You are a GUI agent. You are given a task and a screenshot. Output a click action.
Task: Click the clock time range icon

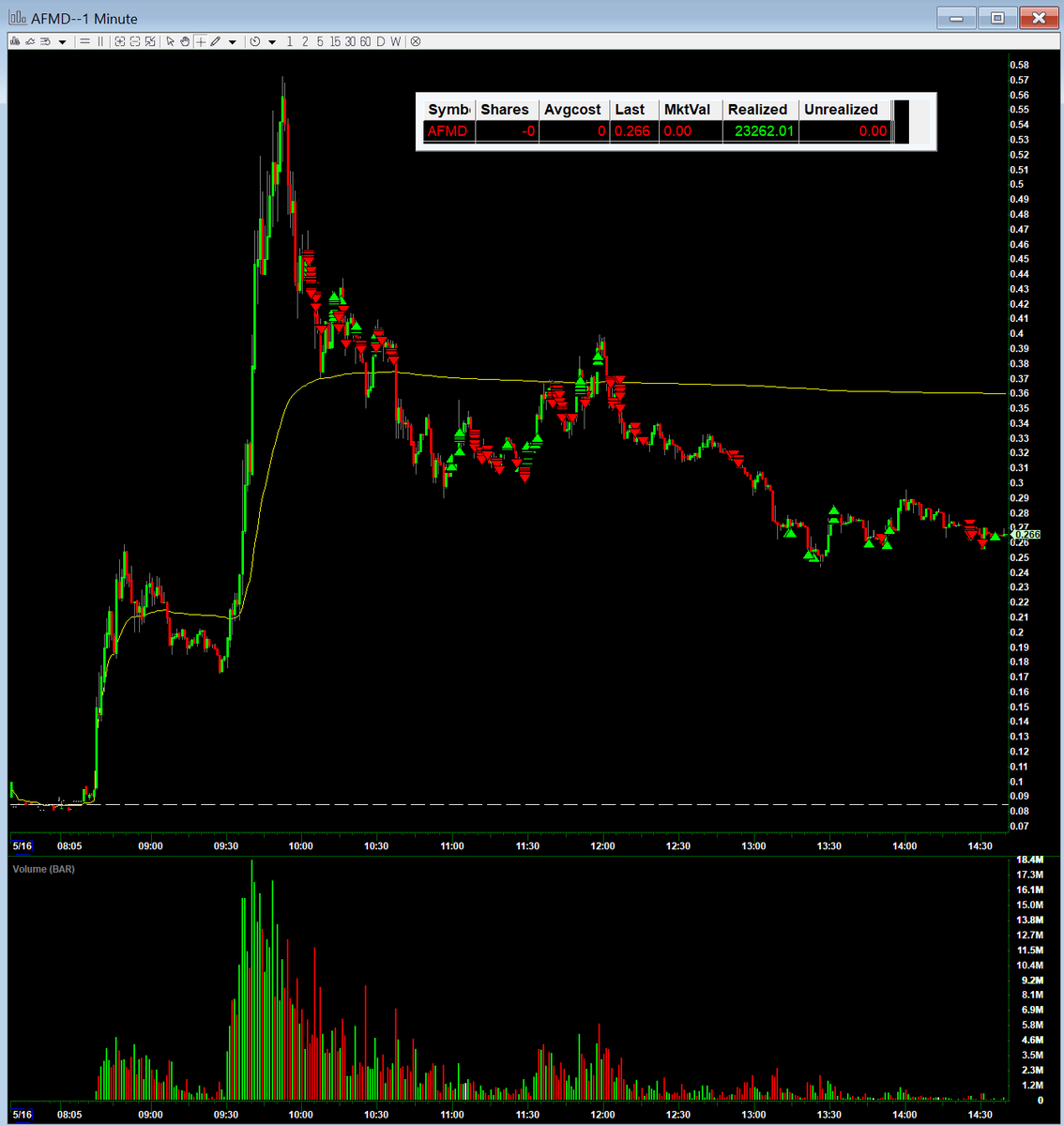tap(254, 41)
